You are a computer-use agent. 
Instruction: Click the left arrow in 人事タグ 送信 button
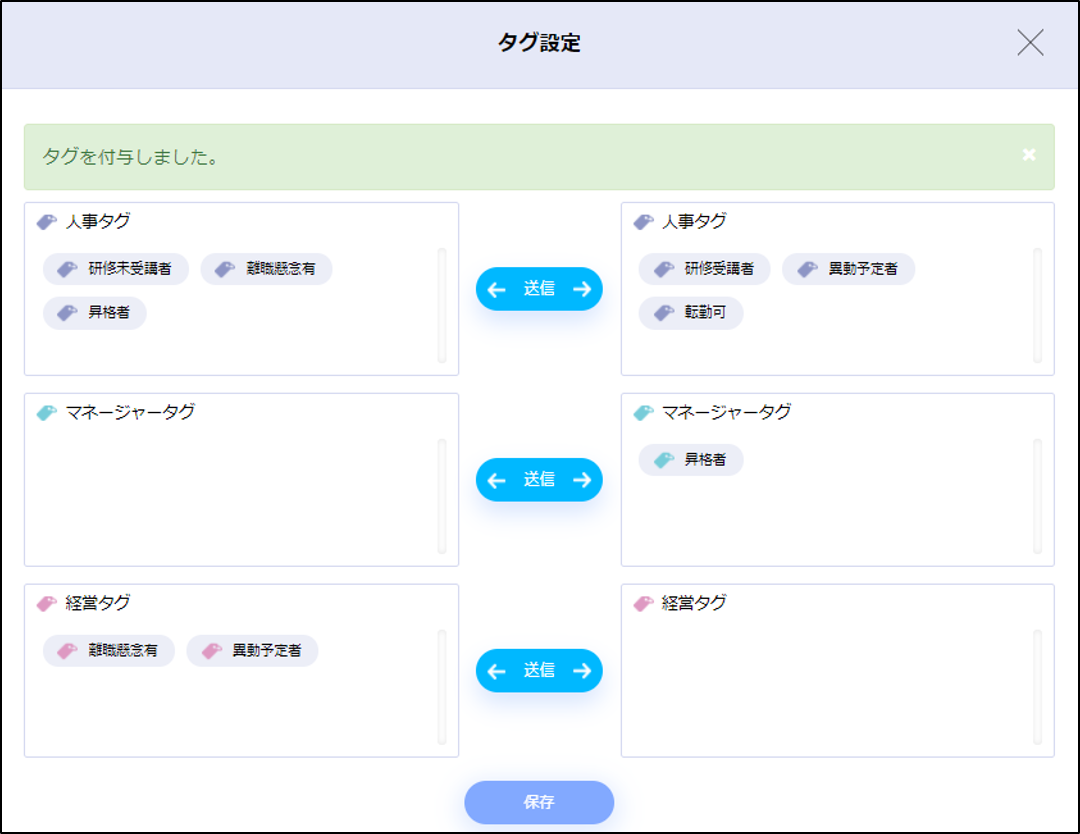(x=497, y=289)
